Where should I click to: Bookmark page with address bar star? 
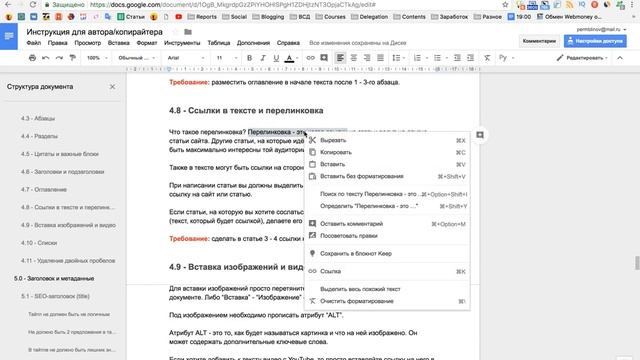505,5
